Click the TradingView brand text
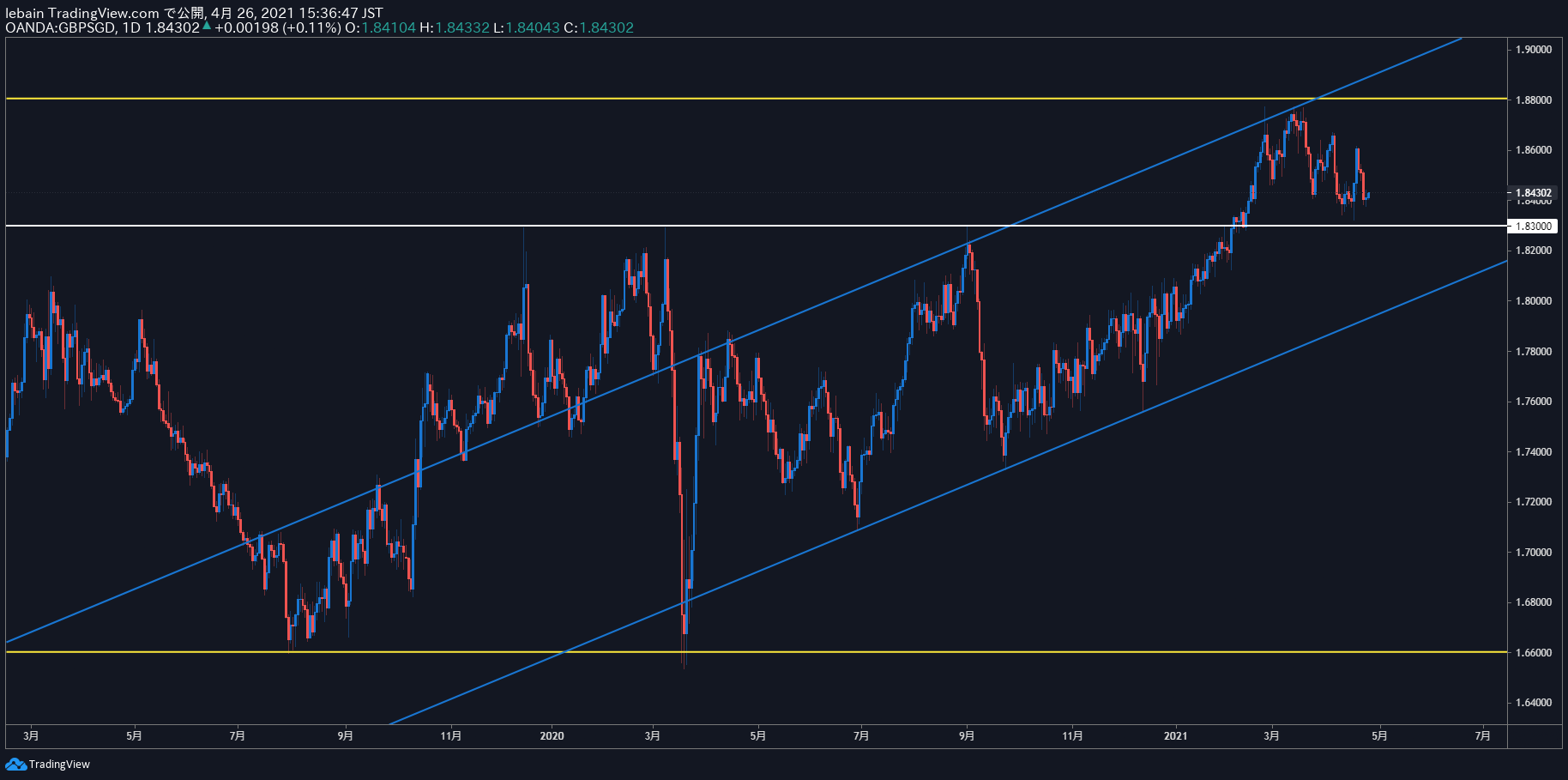Screen dimensions: 1568x780 click(x=59, y=765)
